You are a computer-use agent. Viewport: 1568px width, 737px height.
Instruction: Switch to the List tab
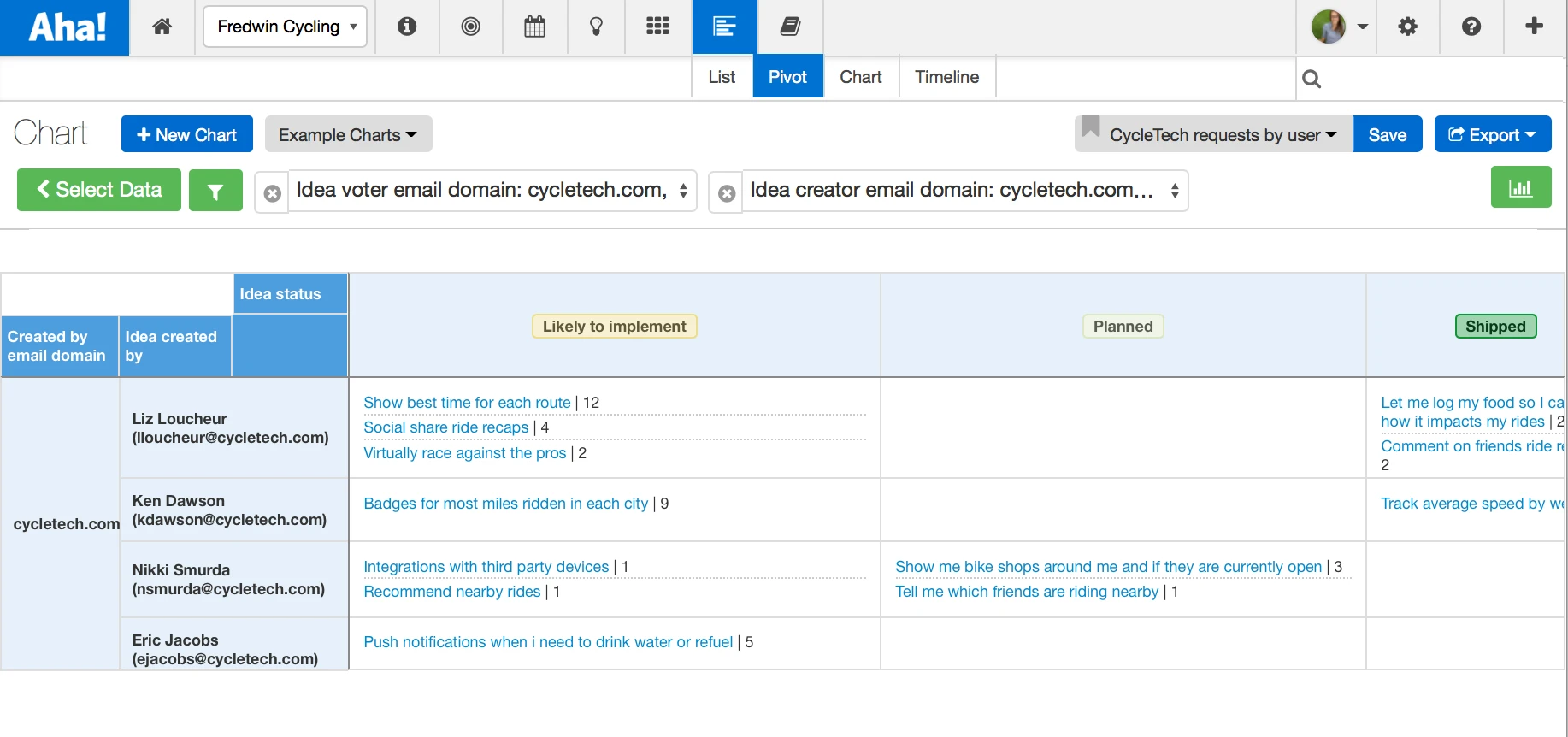tap(722, 77)
